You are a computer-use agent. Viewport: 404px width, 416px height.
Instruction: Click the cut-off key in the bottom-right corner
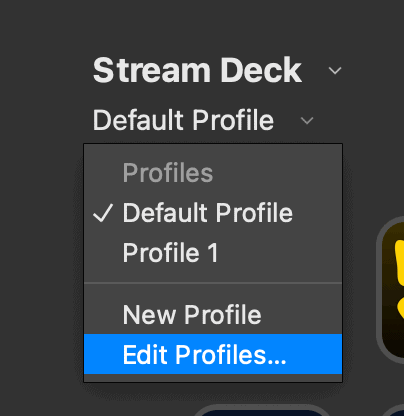pos(395,411)
